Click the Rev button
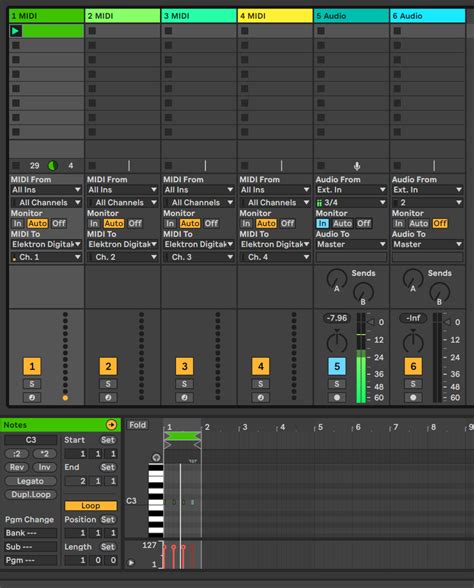 point(17,467)
